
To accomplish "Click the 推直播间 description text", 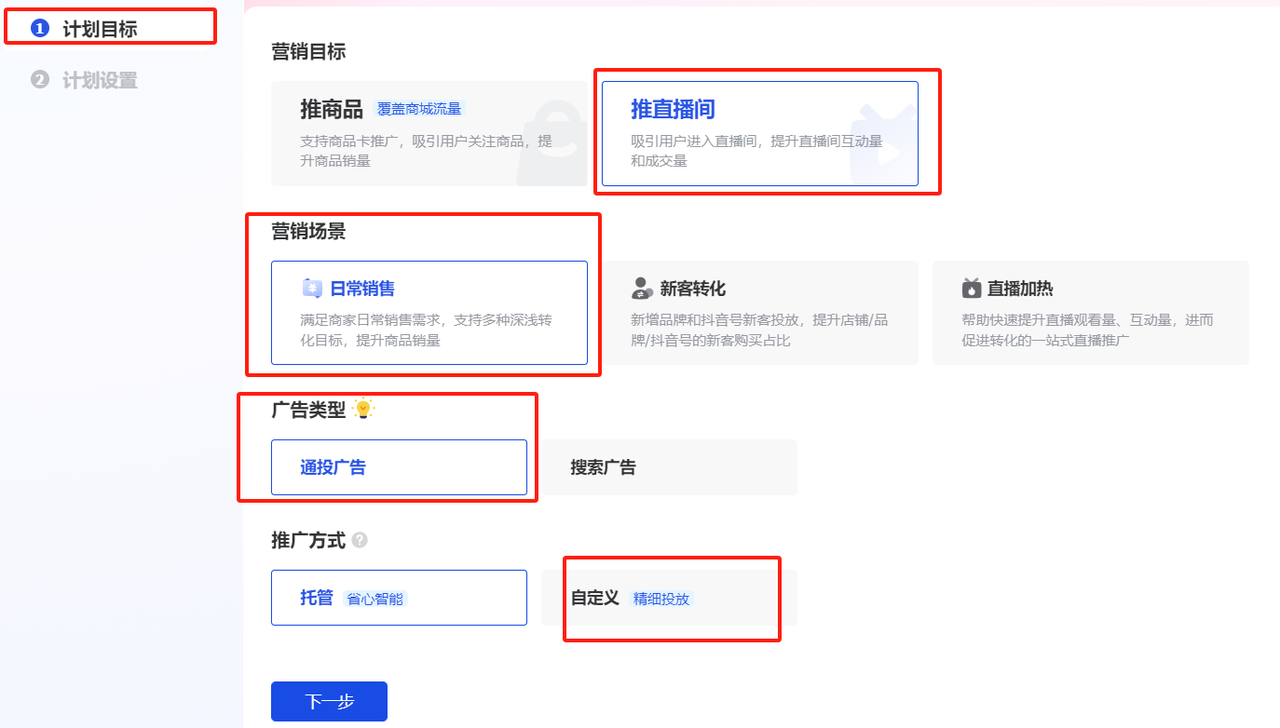I will click(x=757, y=151).
